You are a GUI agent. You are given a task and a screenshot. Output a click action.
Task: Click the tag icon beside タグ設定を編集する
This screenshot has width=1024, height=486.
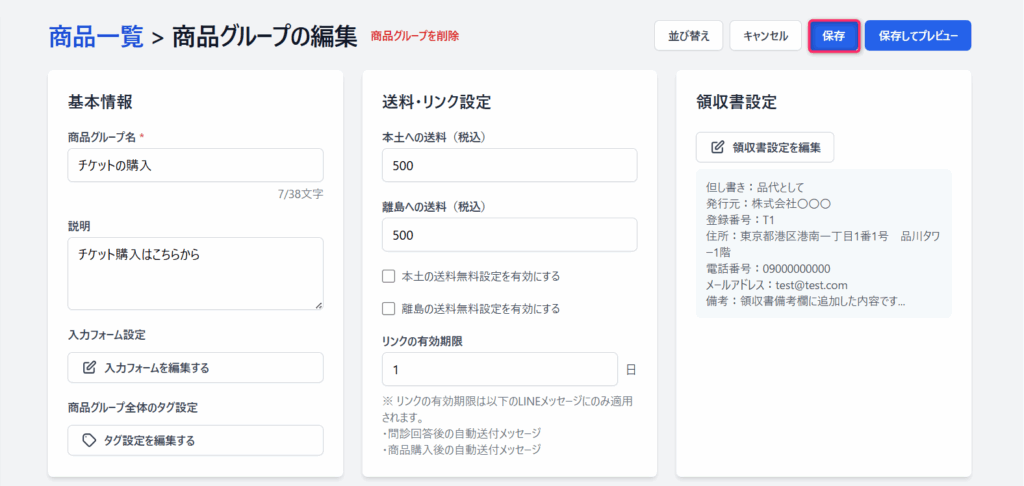89,441
